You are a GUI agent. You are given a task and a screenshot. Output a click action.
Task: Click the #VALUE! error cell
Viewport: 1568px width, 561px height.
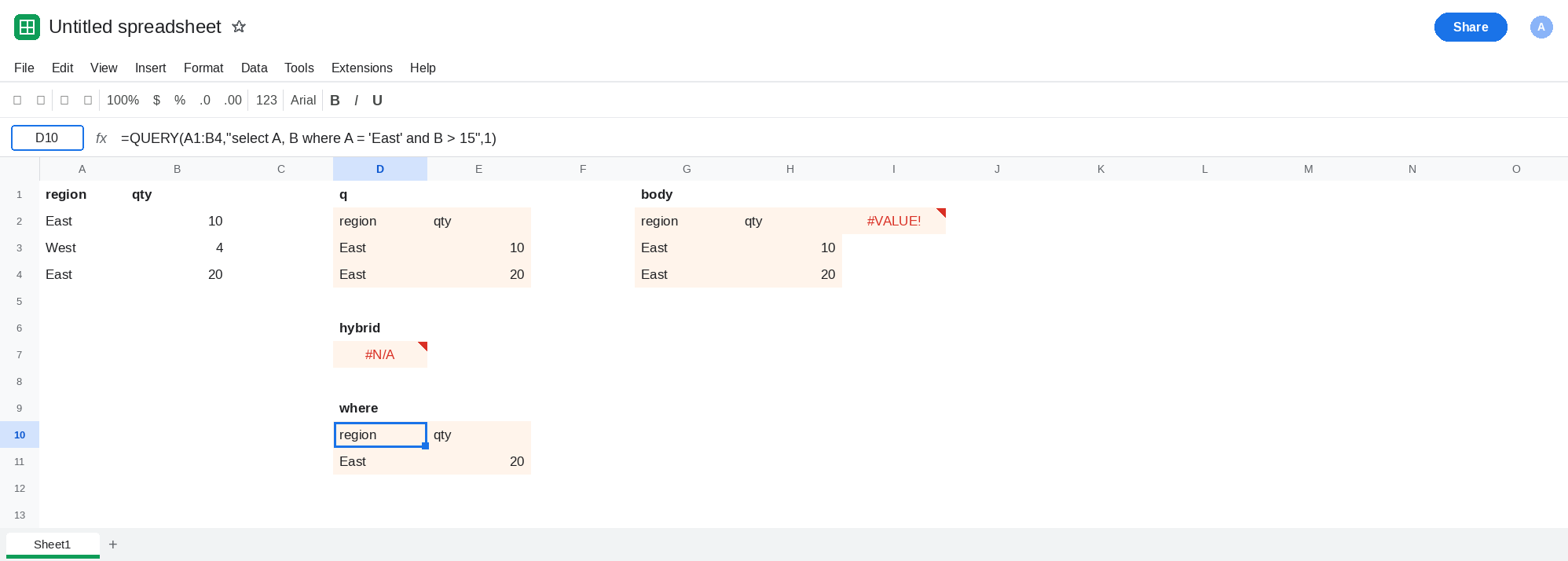tap(894, 221)
